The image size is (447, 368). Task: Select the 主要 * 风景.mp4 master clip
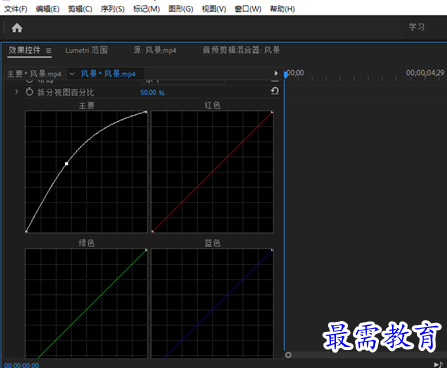pos(34,74)
